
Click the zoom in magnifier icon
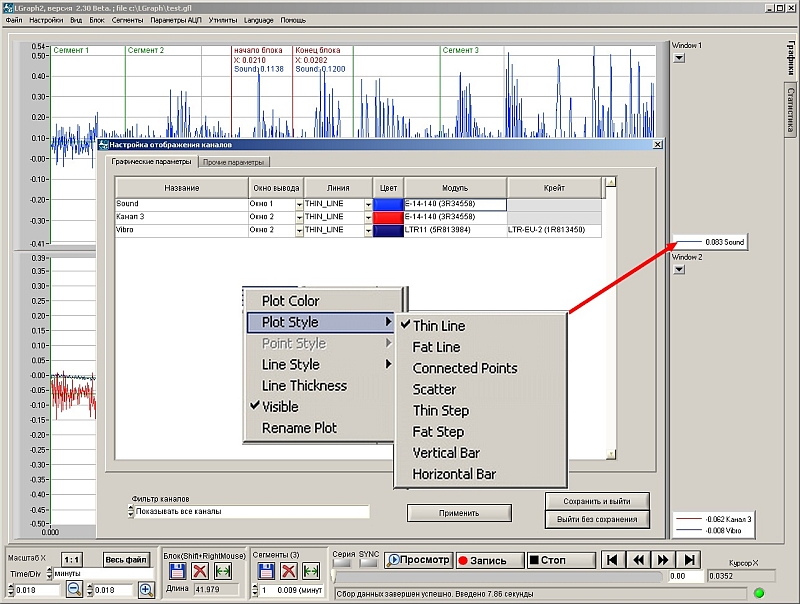(146, 590)
